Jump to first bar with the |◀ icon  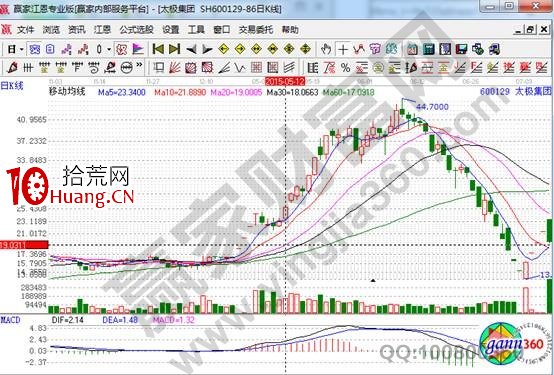tap(158, 49)
